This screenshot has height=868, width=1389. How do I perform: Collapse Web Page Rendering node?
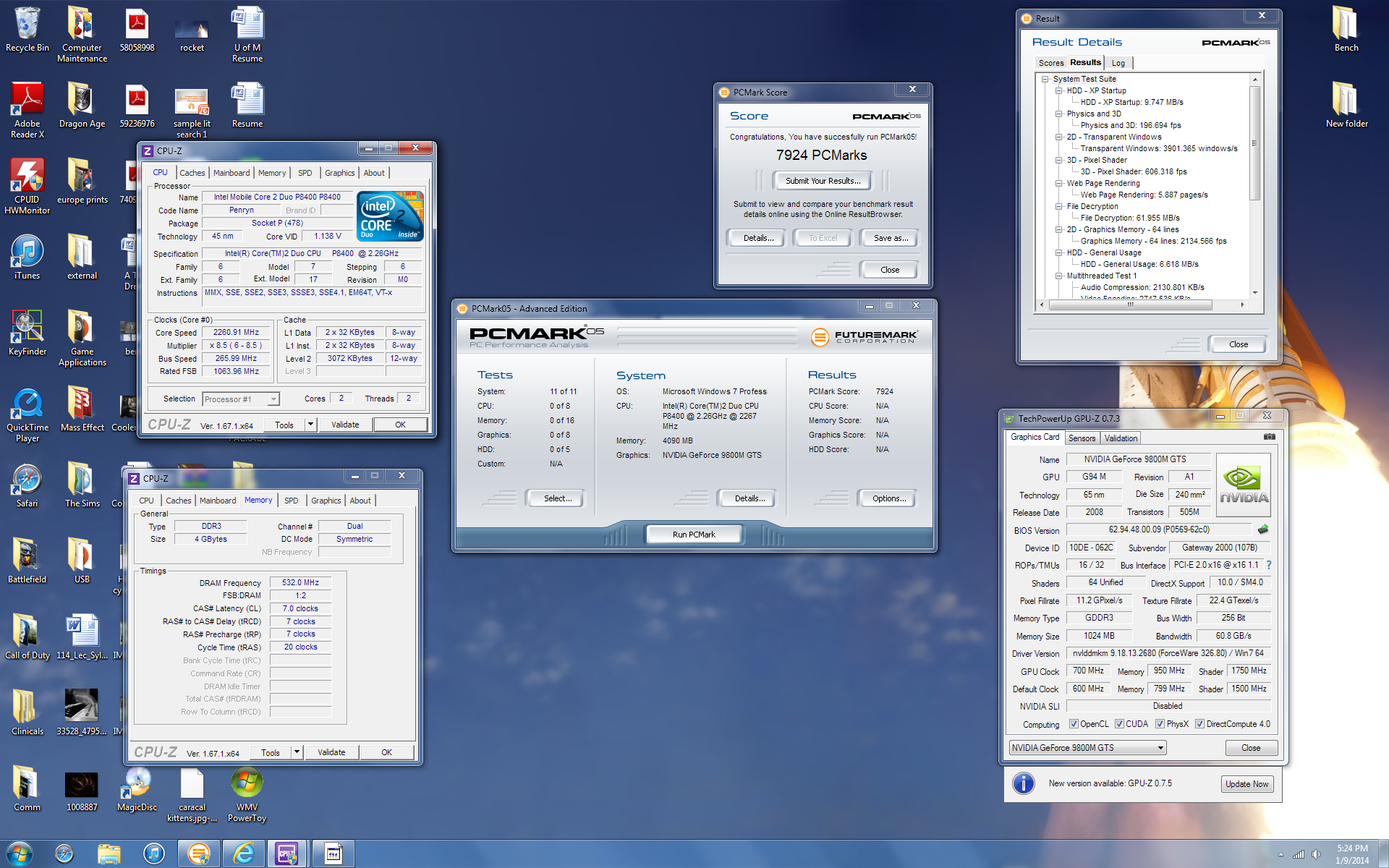1059,183
